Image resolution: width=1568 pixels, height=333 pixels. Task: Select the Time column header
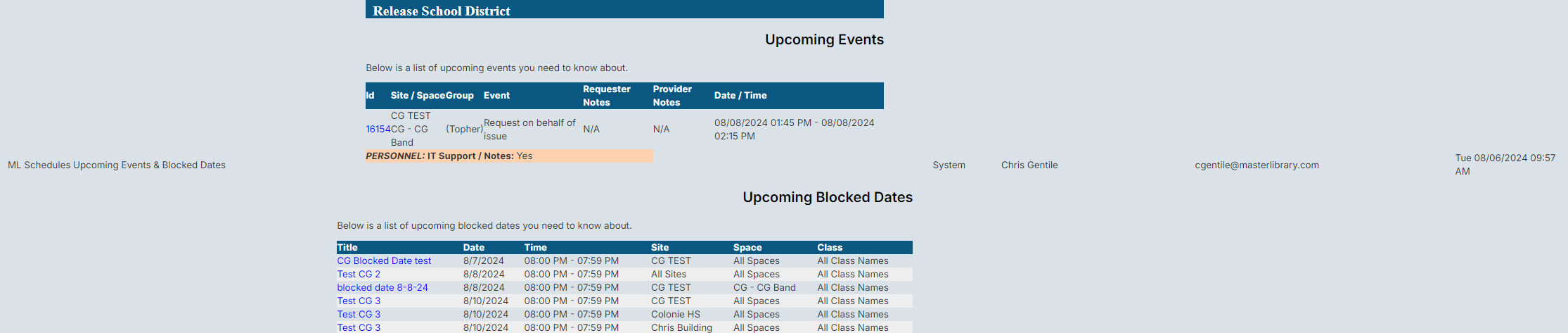coord(535,247)
